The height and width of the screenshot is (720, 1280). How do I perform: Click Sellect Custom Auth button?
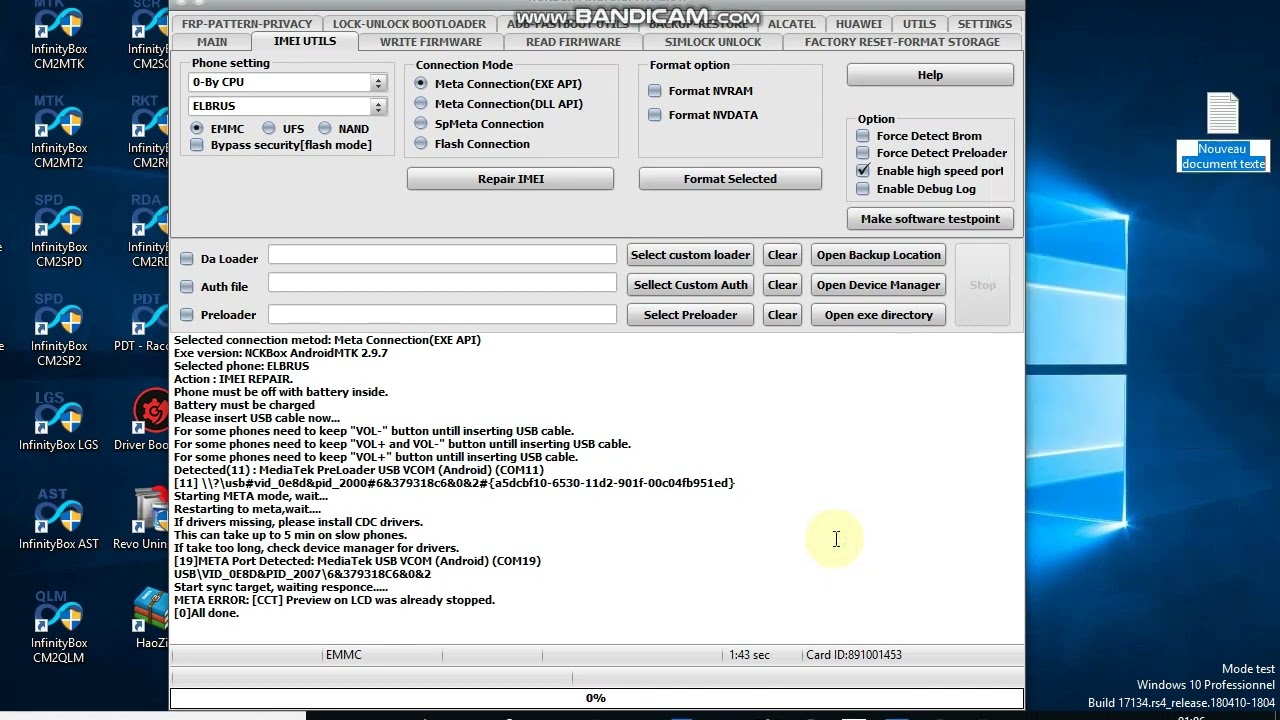(x=690, y=285)
